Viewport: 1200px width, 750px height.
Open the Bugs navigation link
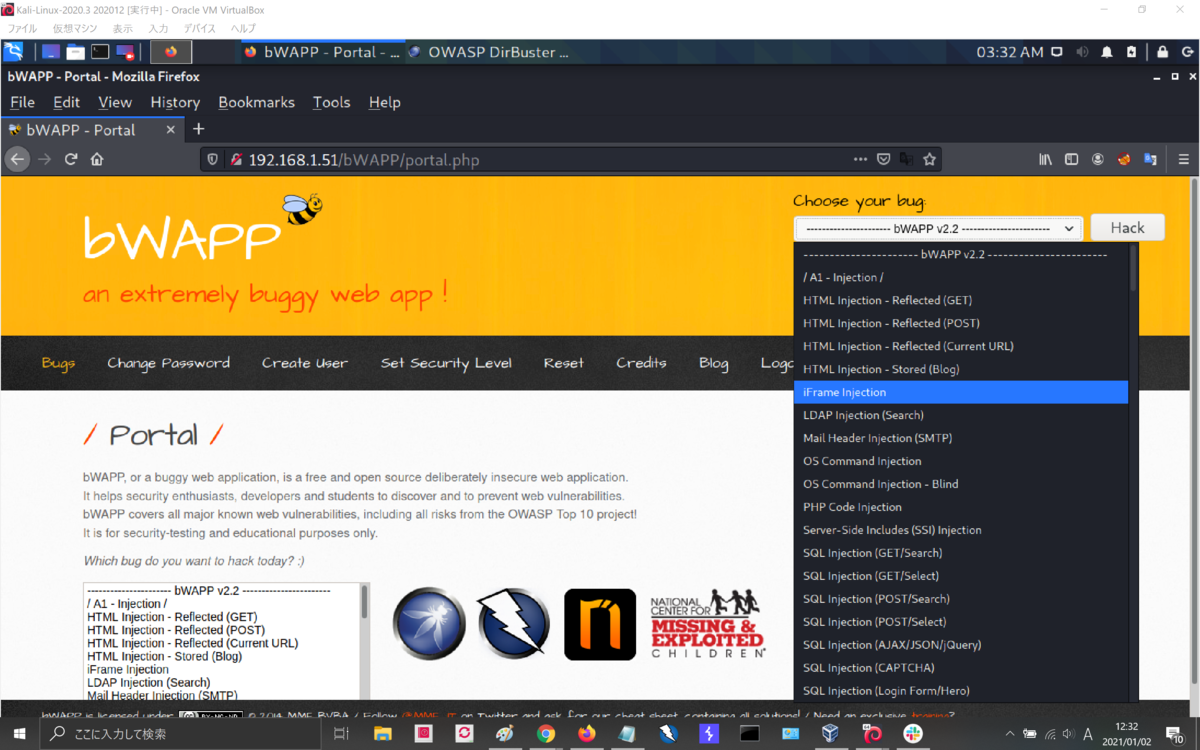tap(58, 363)
